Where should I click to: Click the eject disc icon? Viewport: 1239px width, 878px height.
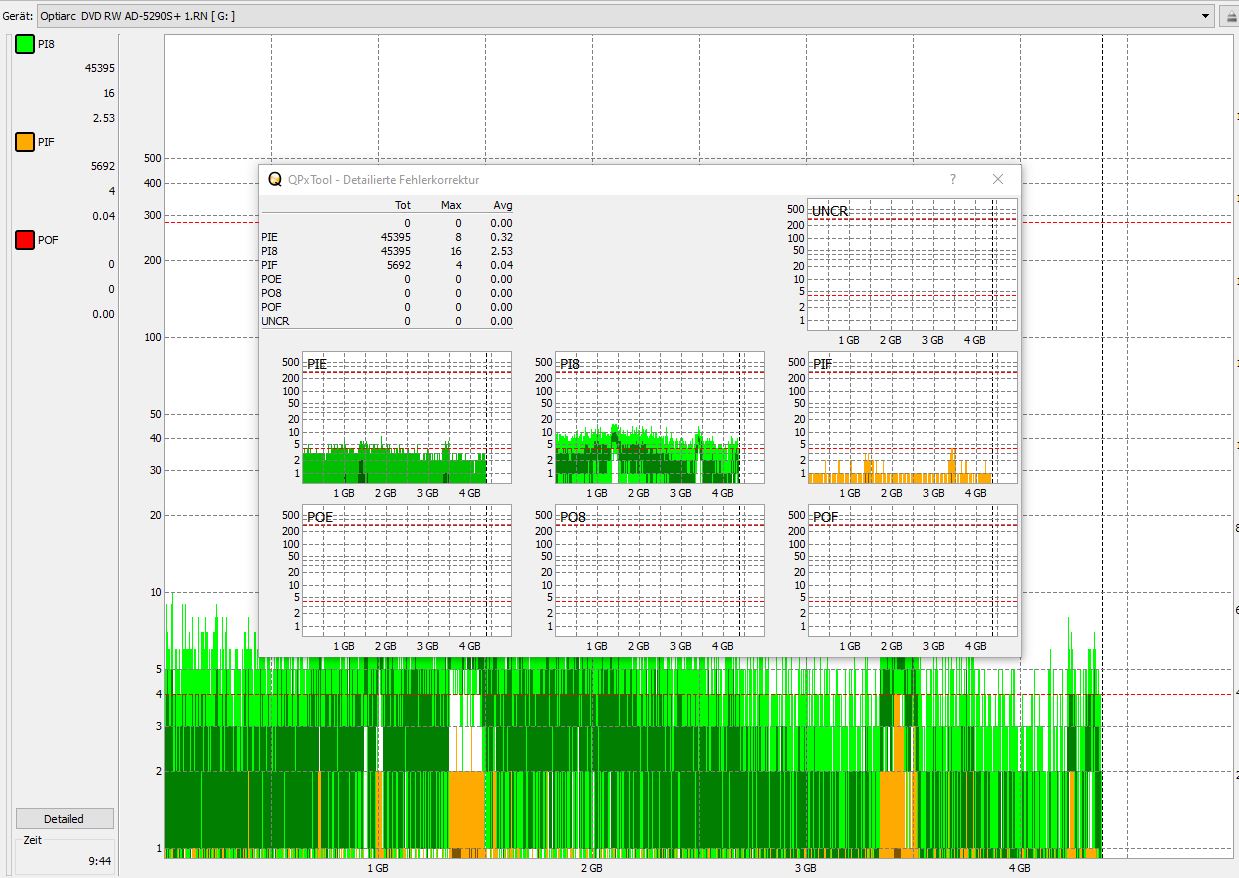coord(1231,16)
